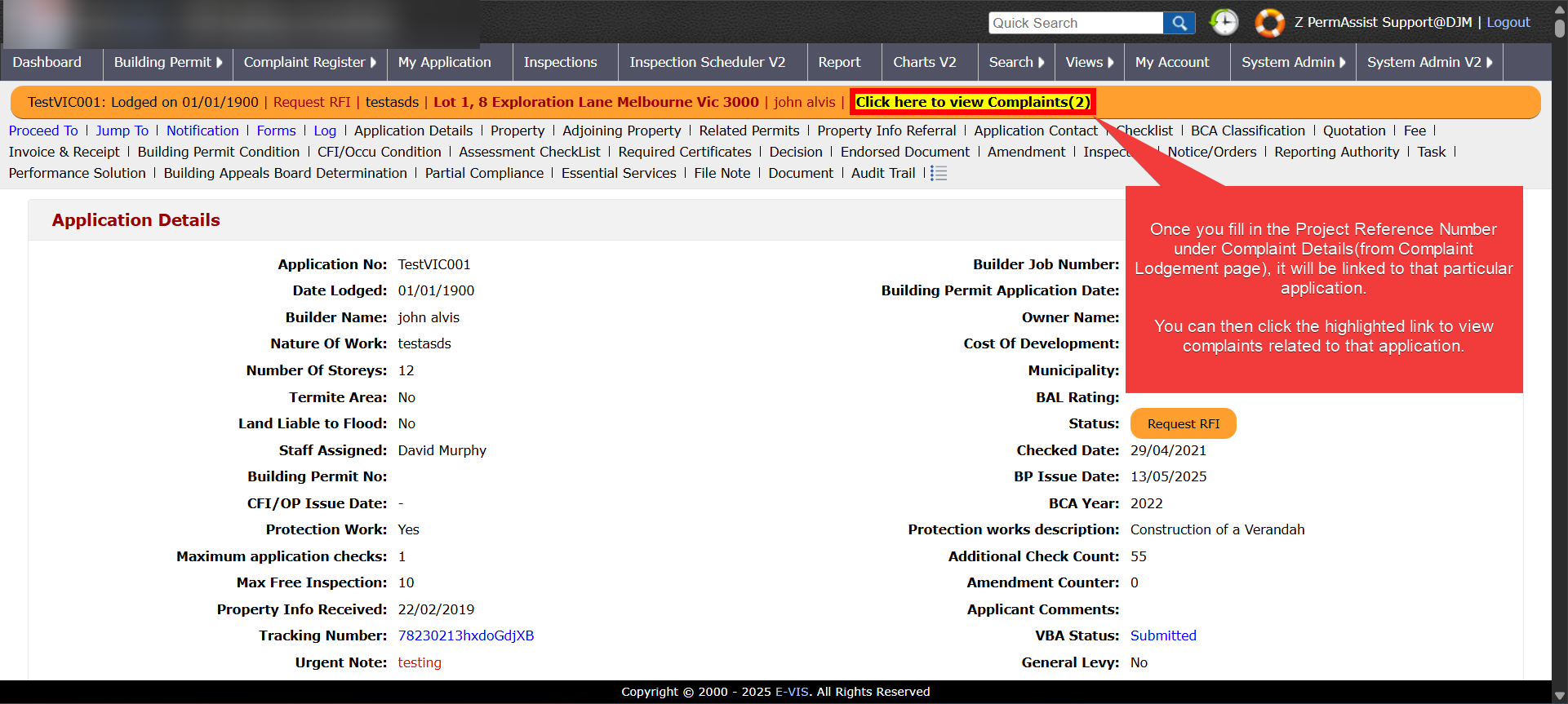The width and height of the screenshot is (1568, 704).
Task: Click here to view Complaints link
Action: click(971, 102)
